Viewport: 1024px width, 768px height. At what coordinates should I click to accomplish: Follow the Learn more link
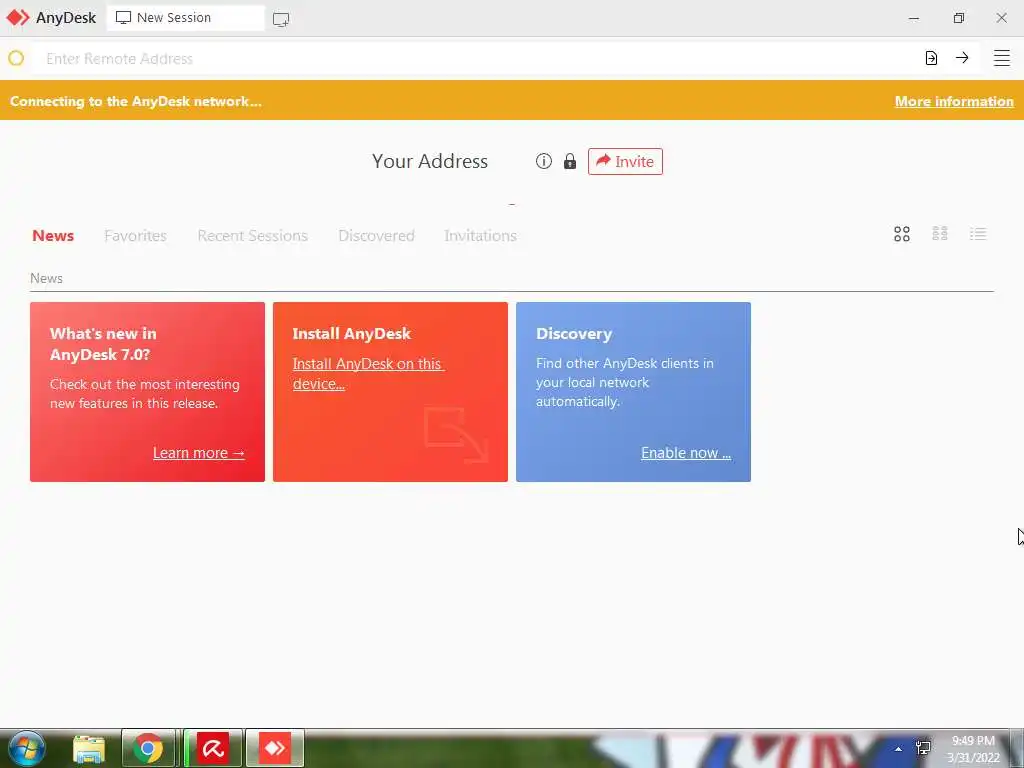click(199, 453)
